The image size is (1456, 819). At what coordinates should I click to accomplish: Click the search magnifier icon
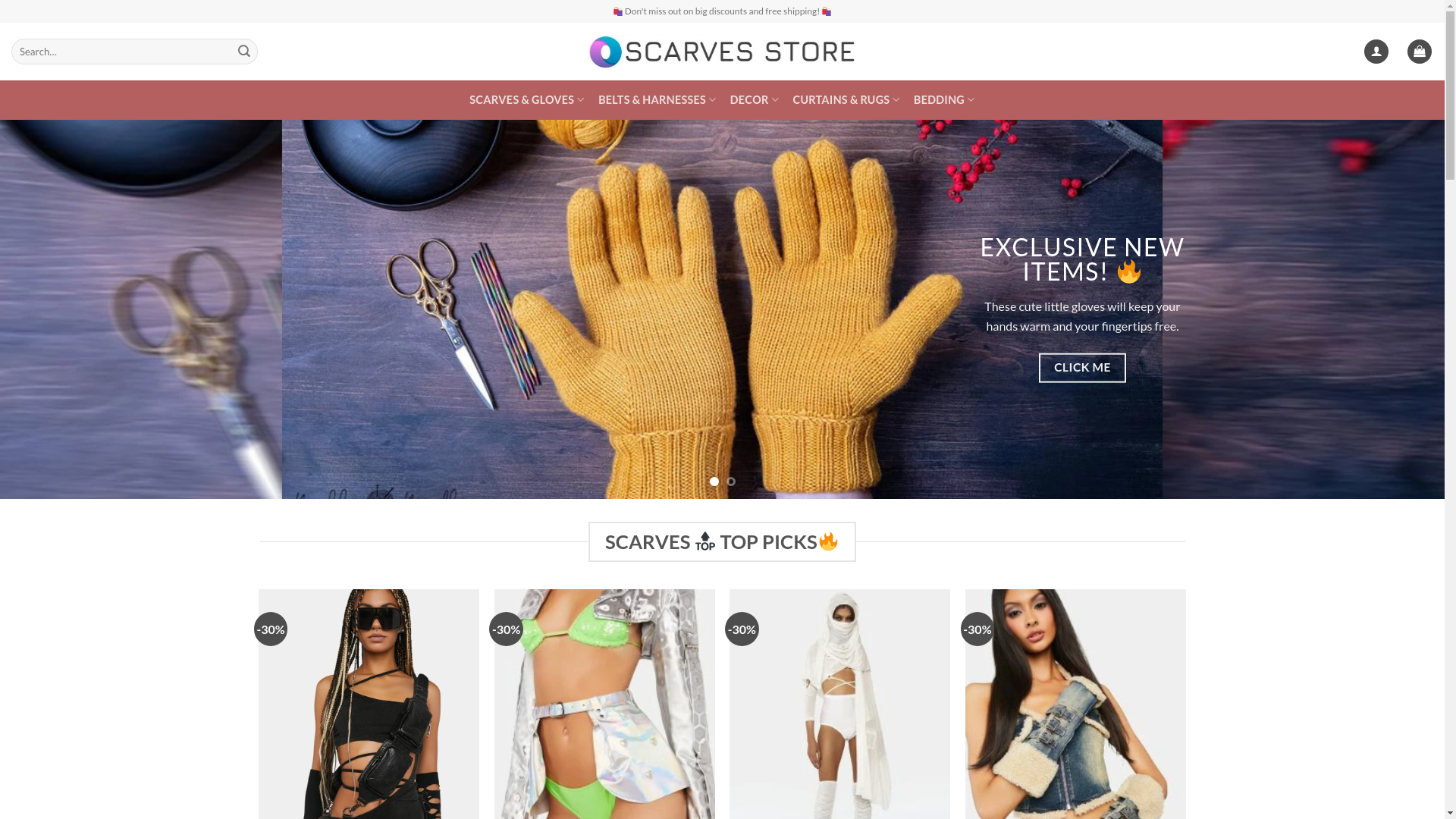tap(243, 52)
